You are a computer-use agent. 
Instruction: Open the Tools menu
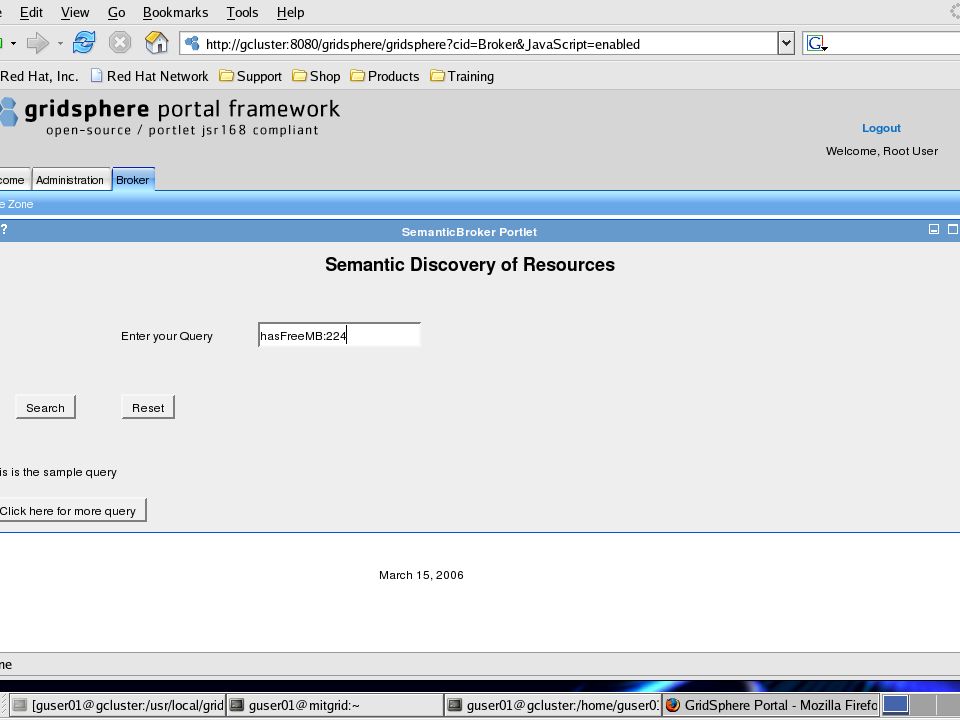point(242,12)
